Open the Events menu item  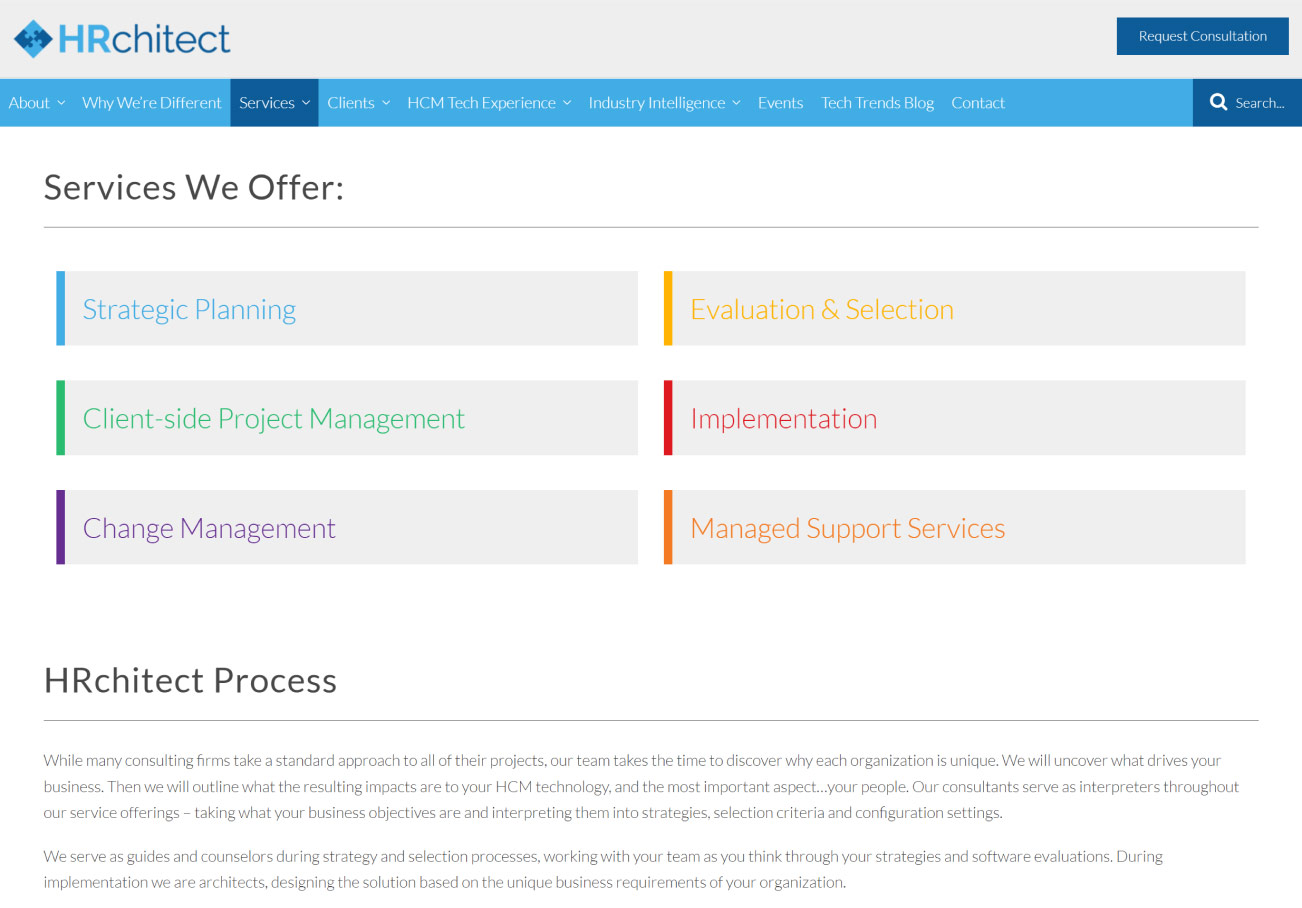coord(780,103)
